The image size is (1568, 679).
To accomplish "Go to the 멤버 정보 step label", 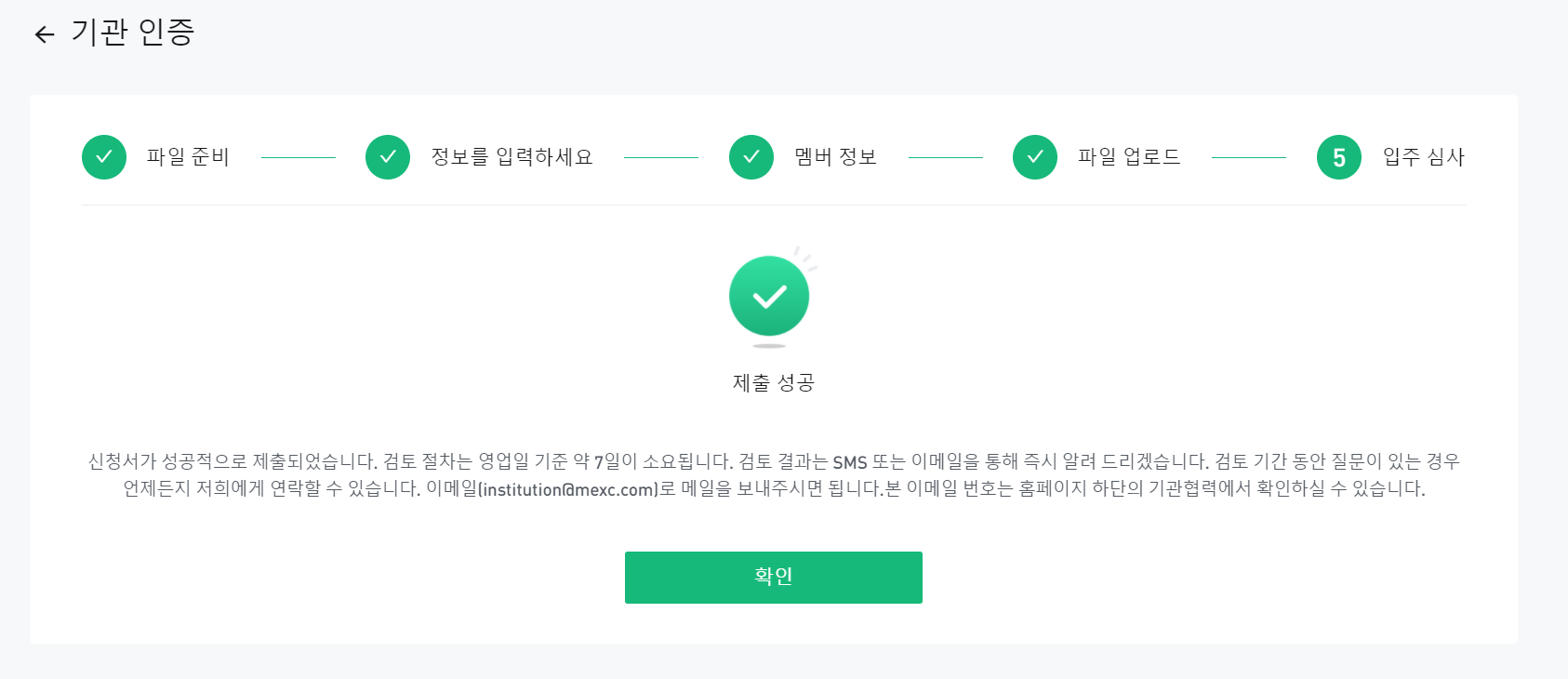I will point(836,157).
